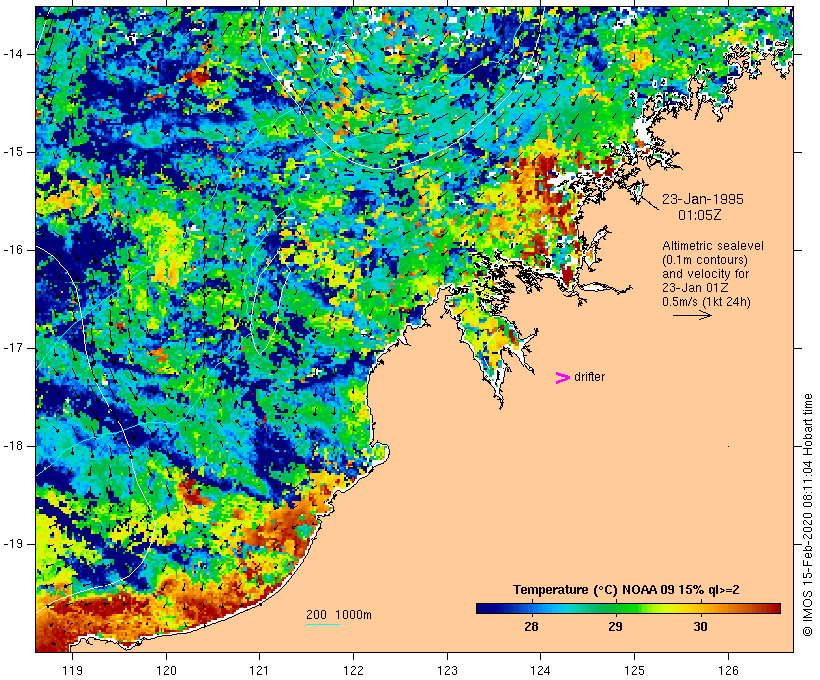Screen dimensions: 820x680
Task: Click the latitude axis label -19
Action: (x=13, y=544)
